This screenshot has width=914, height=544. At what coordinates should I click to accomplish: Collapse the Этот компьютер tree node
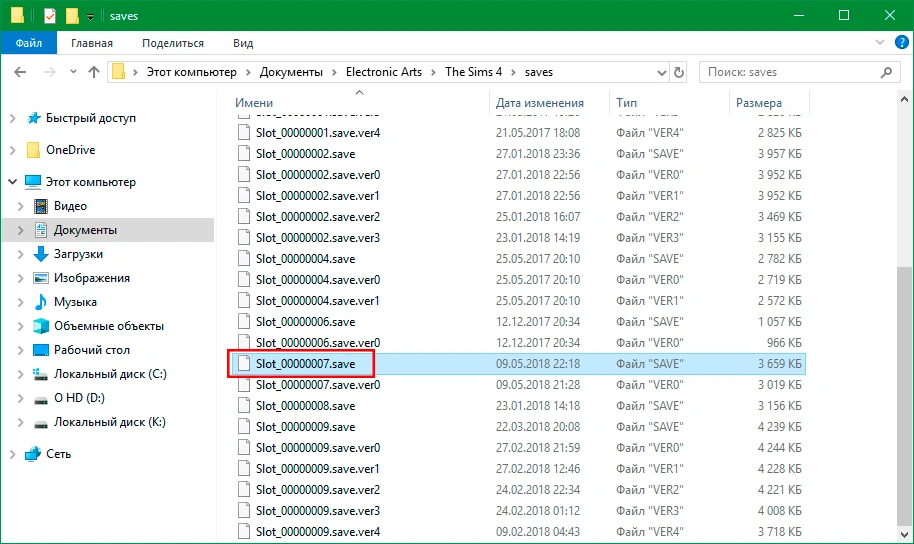click(12, 182)
